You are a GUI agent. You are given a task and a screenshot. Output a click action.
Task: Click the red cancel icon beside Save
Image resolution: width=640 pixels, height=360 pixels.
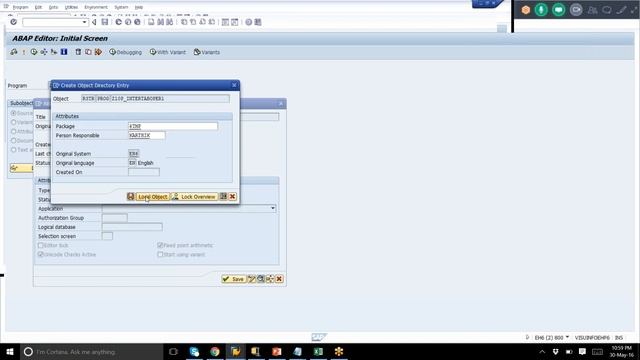pos(279,279)
